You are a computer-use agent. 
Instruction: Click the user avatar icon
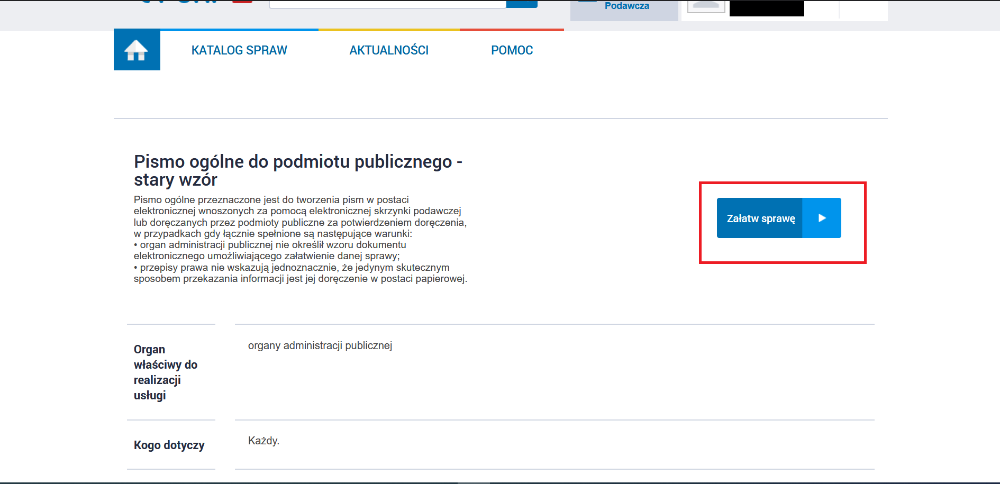click(707, 5)
